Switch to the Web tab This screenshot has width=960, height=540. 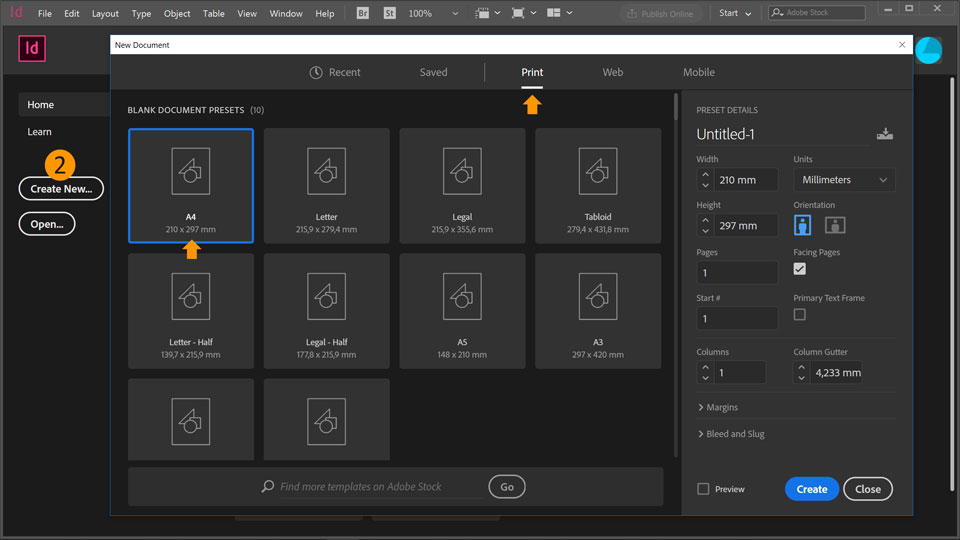[613, 72]
